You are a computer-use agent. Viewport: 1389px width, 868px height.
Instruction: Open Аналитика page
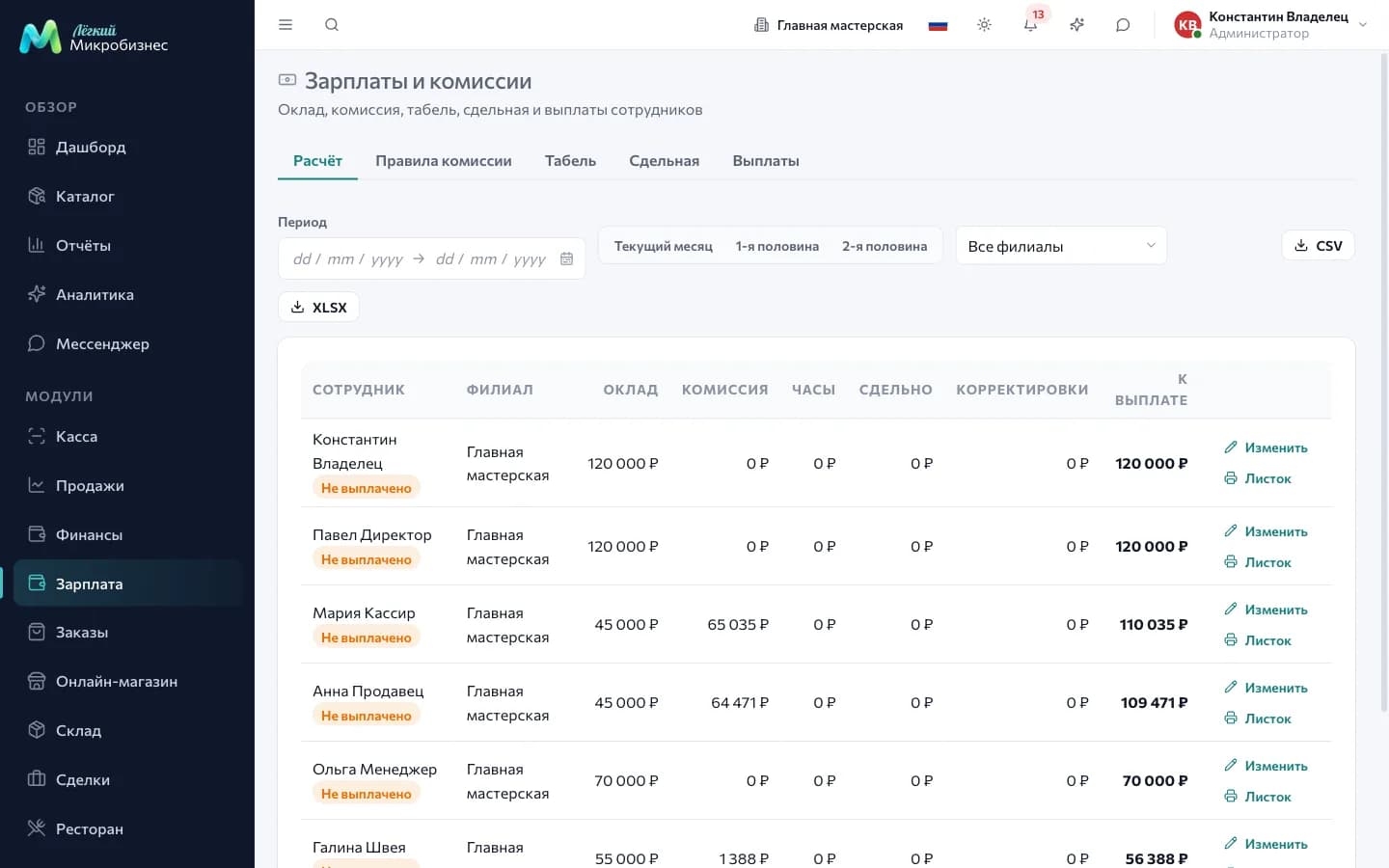[127, 294]
